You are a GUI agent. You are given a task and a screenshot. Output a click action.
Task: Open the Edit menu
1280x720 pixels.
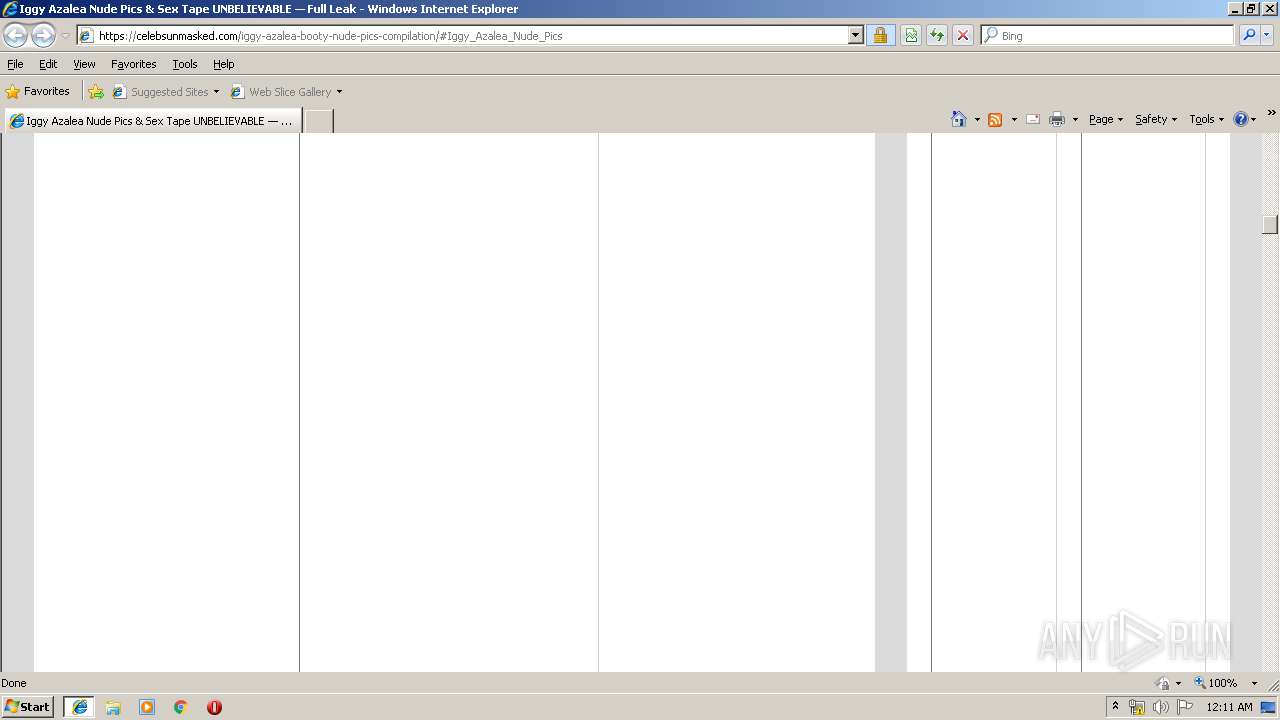(x=48, y=64)
